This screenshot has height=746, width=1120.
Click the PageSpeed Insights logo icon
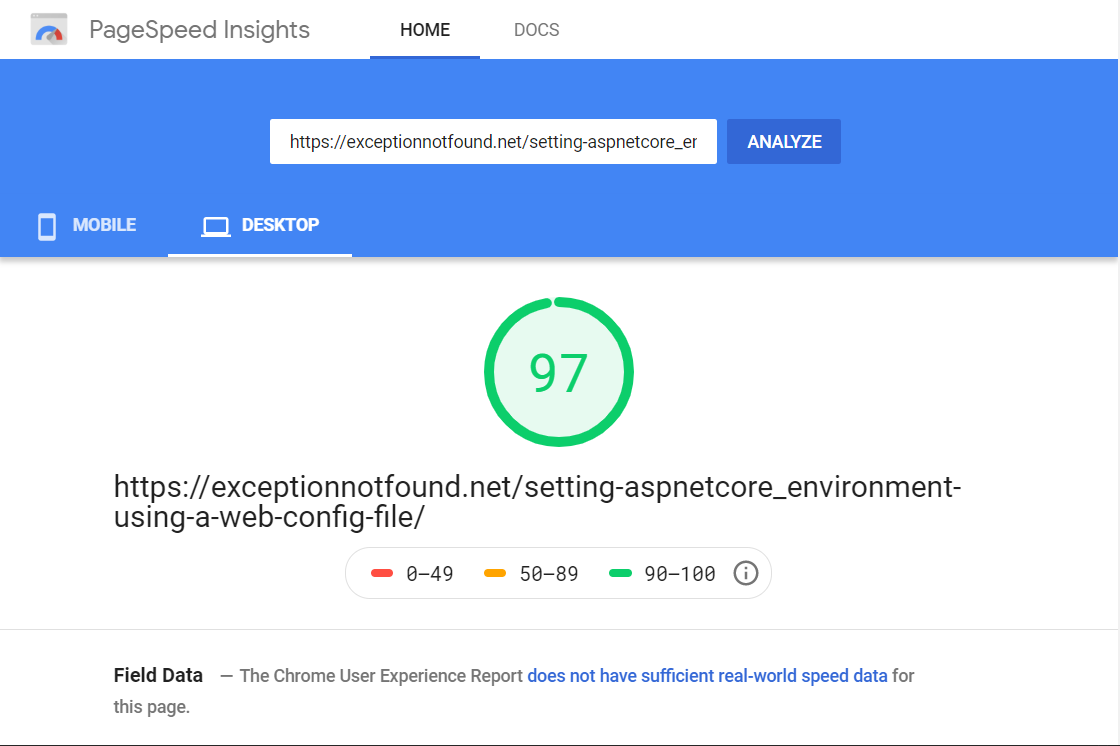tap(49, 30)
